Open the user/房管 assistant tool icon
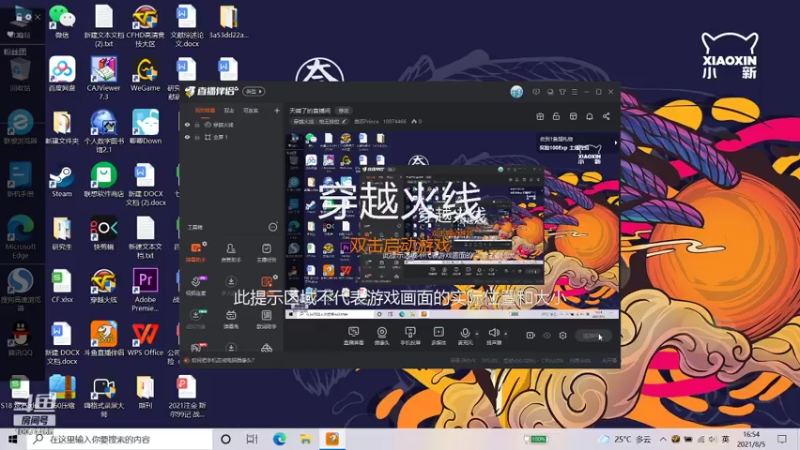Screen dimensions: 800x450 (x=231, y=252)
